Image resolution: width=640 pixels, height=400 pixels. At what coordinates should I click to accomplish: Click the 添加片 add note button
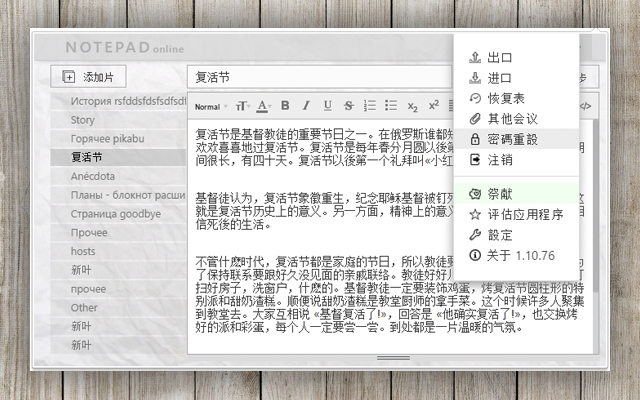[88, 77]
